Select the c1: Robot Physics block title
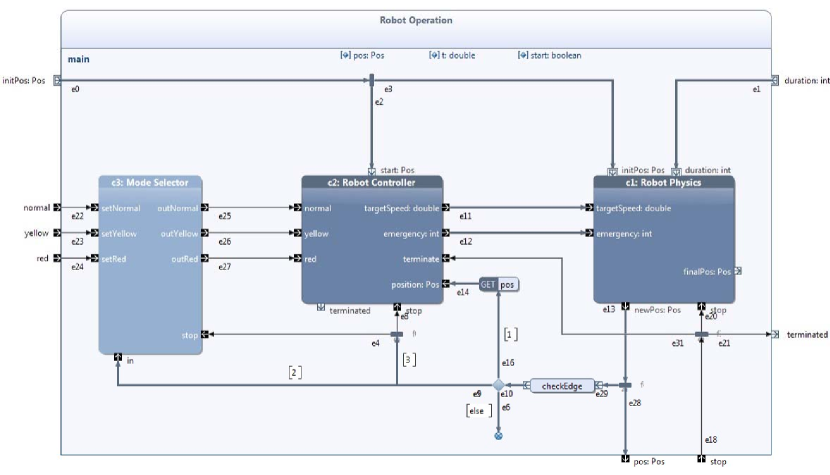830x475 pixels. pos(663,182)
